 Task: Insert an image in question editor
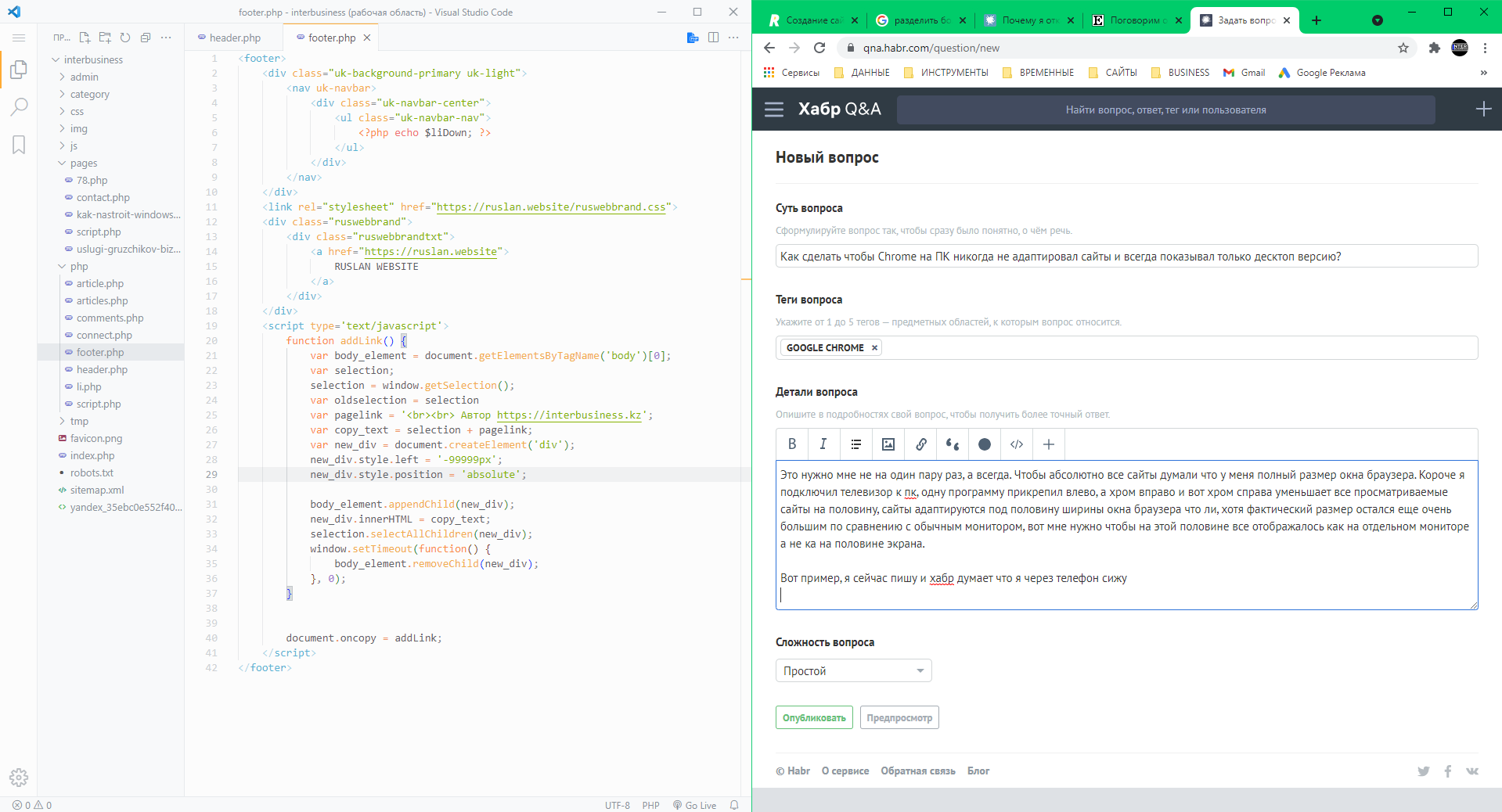(x=888, y=444)
